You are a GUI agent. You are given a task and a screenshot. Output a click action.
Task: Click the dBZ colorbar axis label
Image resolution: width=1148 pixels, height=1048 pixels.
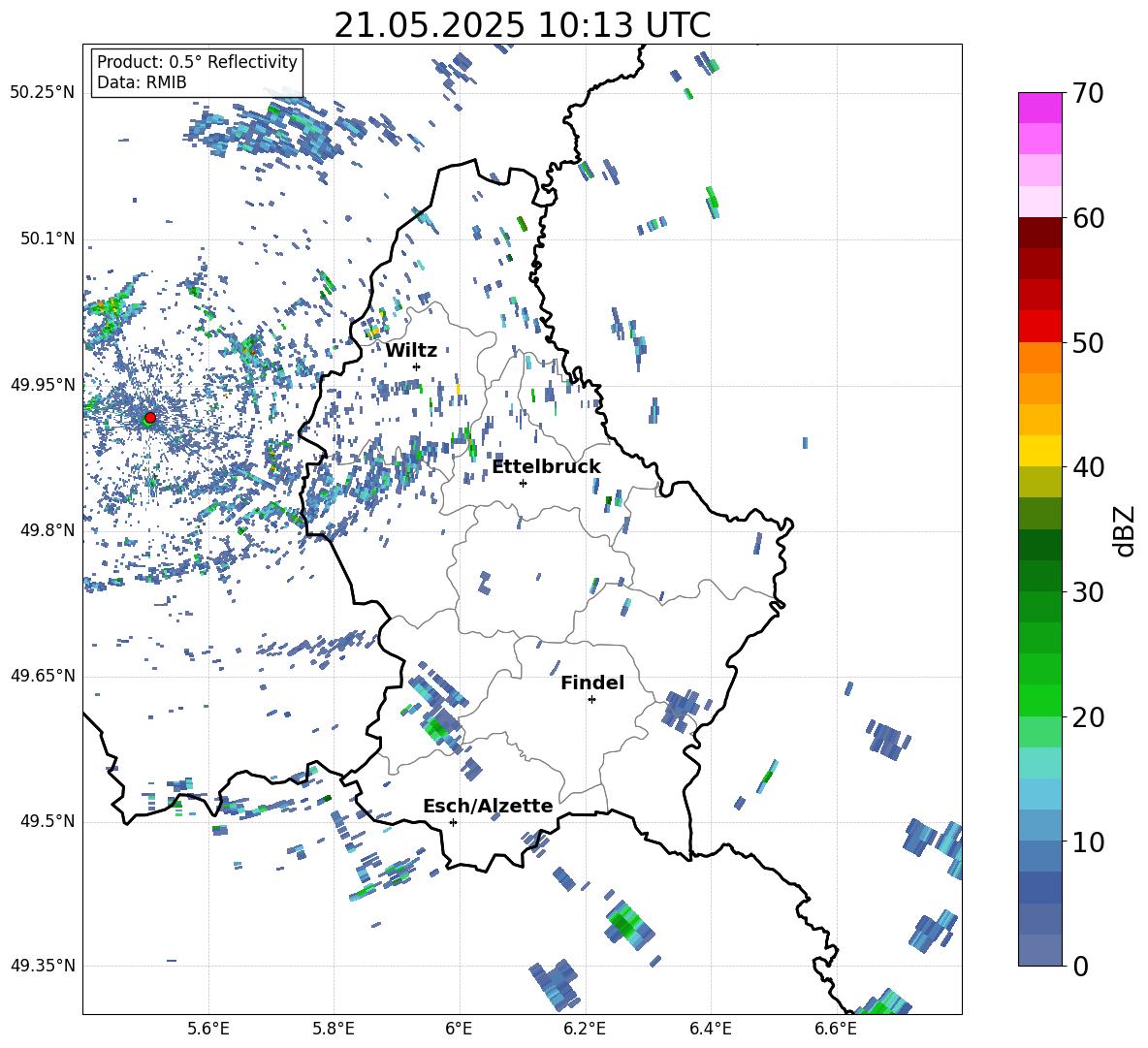pyautogui.click(x=1125, y=530)
